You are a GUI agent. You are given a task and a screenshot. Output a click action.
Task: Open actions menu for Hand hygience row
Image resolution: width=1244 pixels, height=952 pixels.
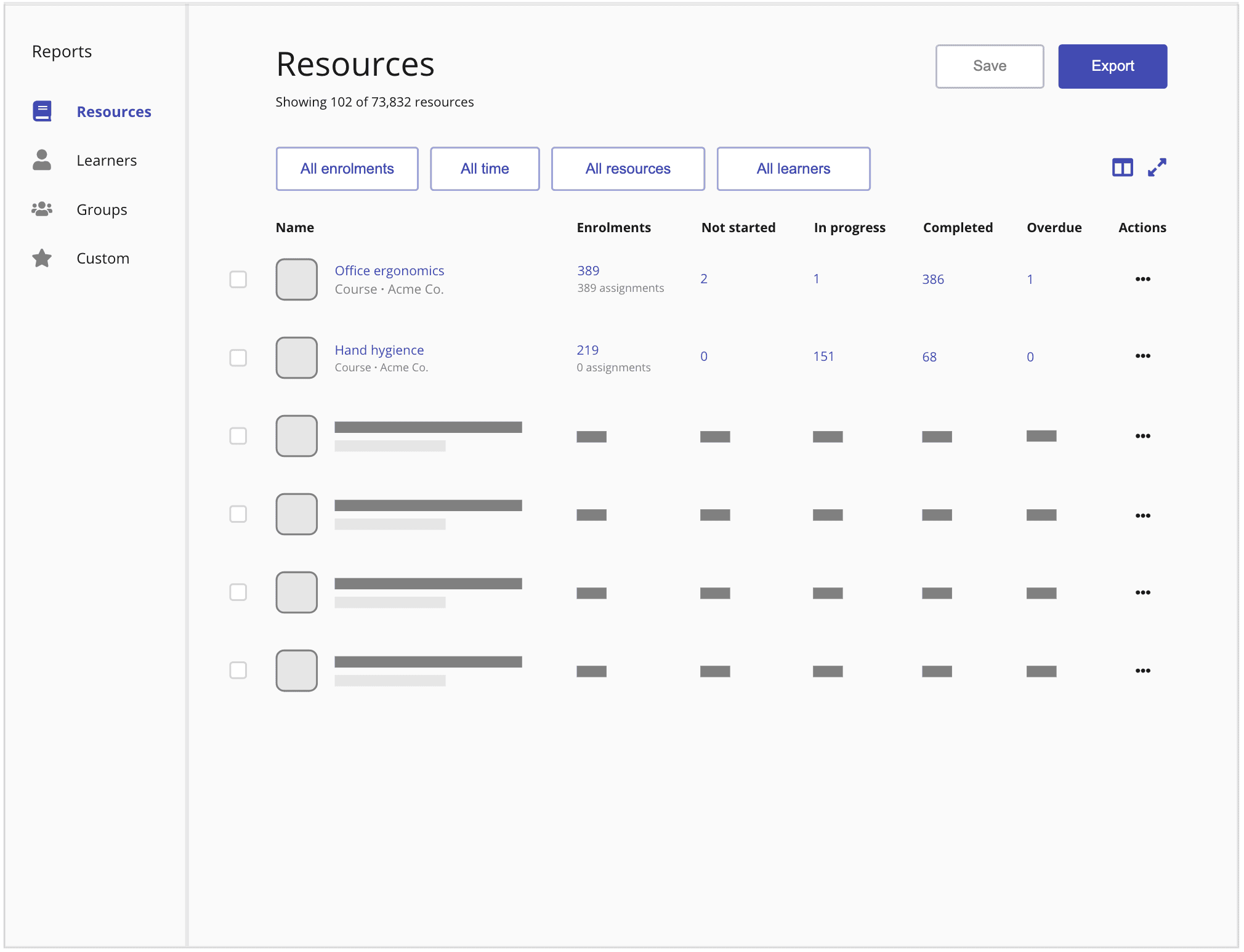point(1144,356)
